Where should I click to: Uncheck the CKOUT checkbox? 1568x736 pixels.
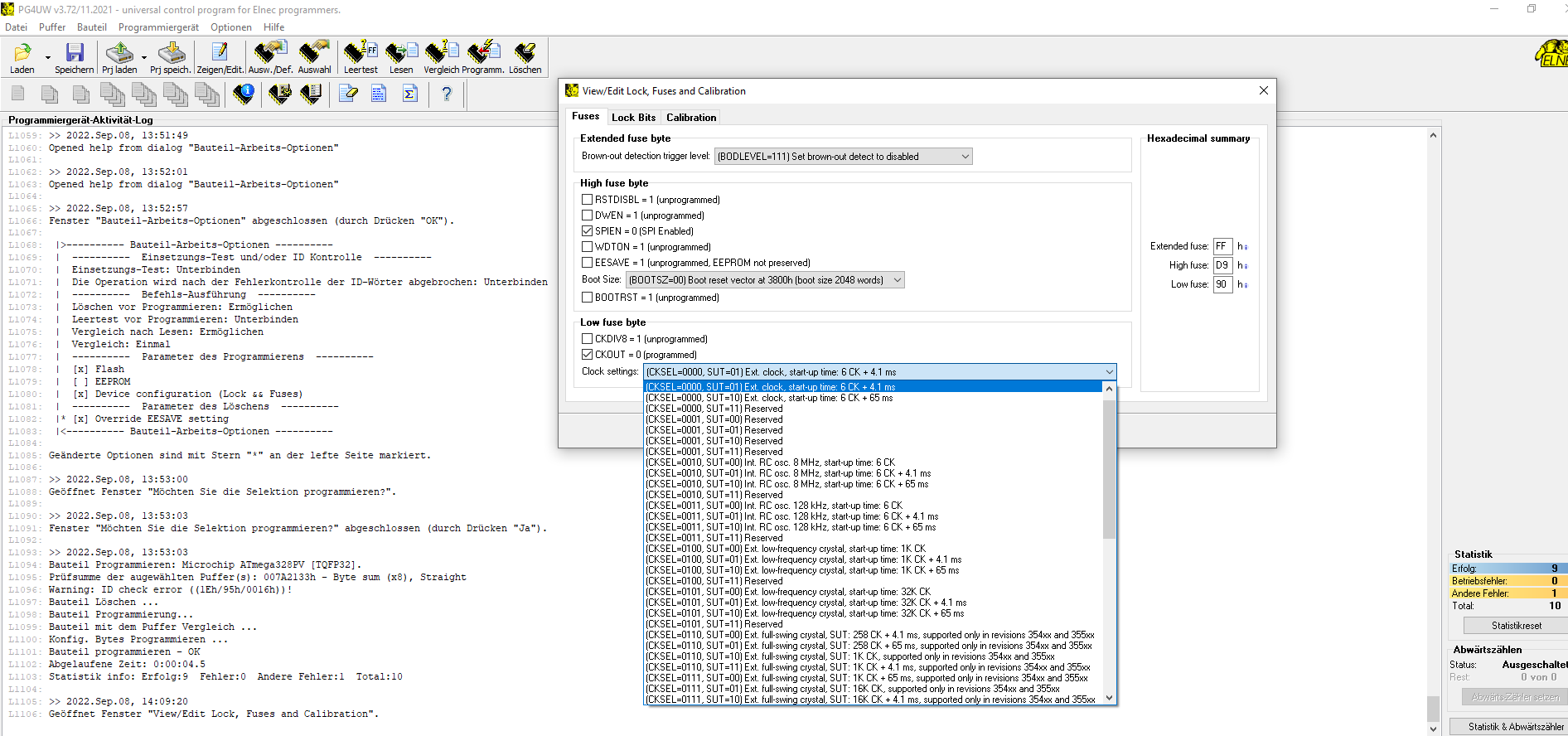click(587, 355)
